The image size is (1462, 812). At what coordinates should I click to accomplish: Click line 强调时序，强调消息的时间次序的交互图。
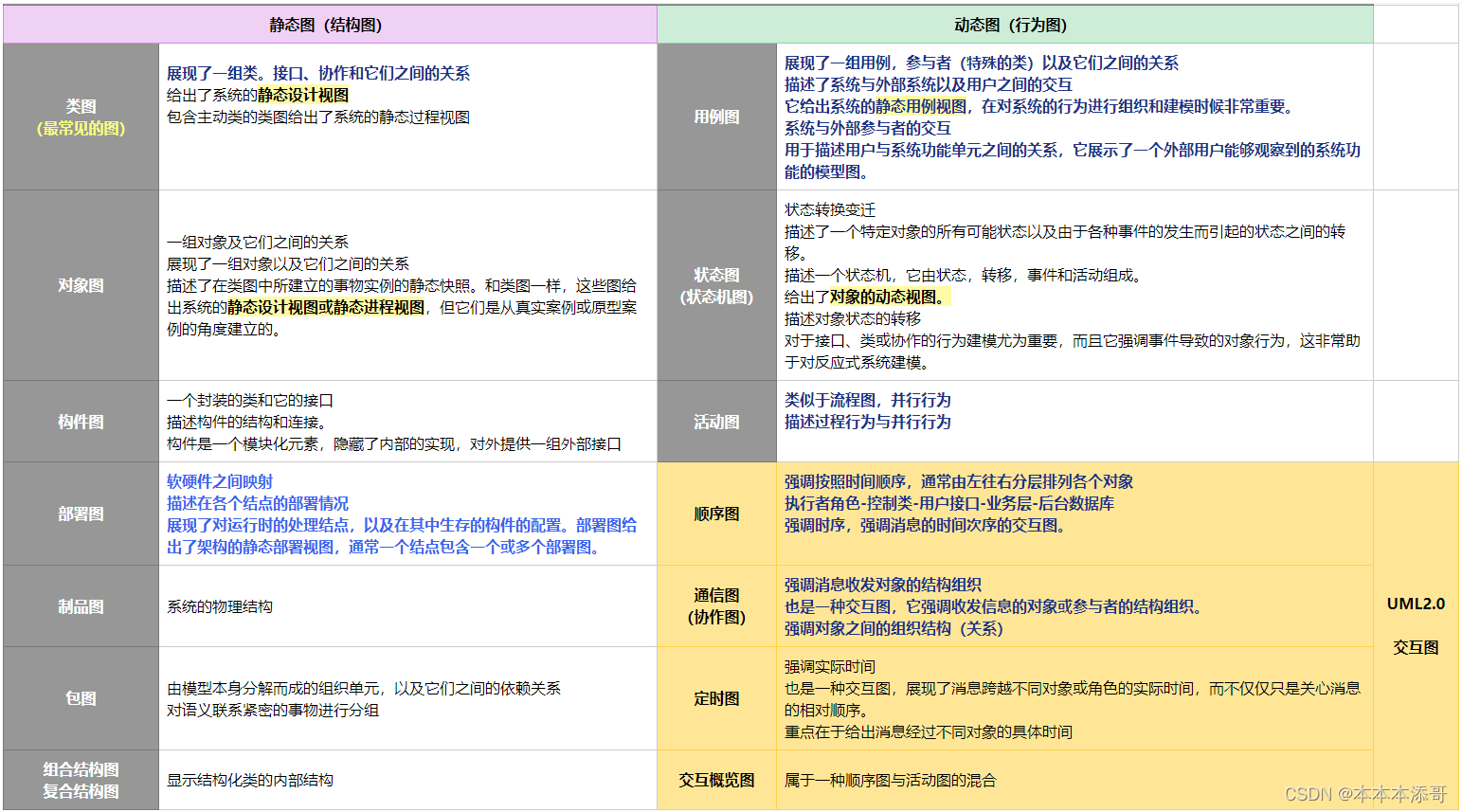927,525
